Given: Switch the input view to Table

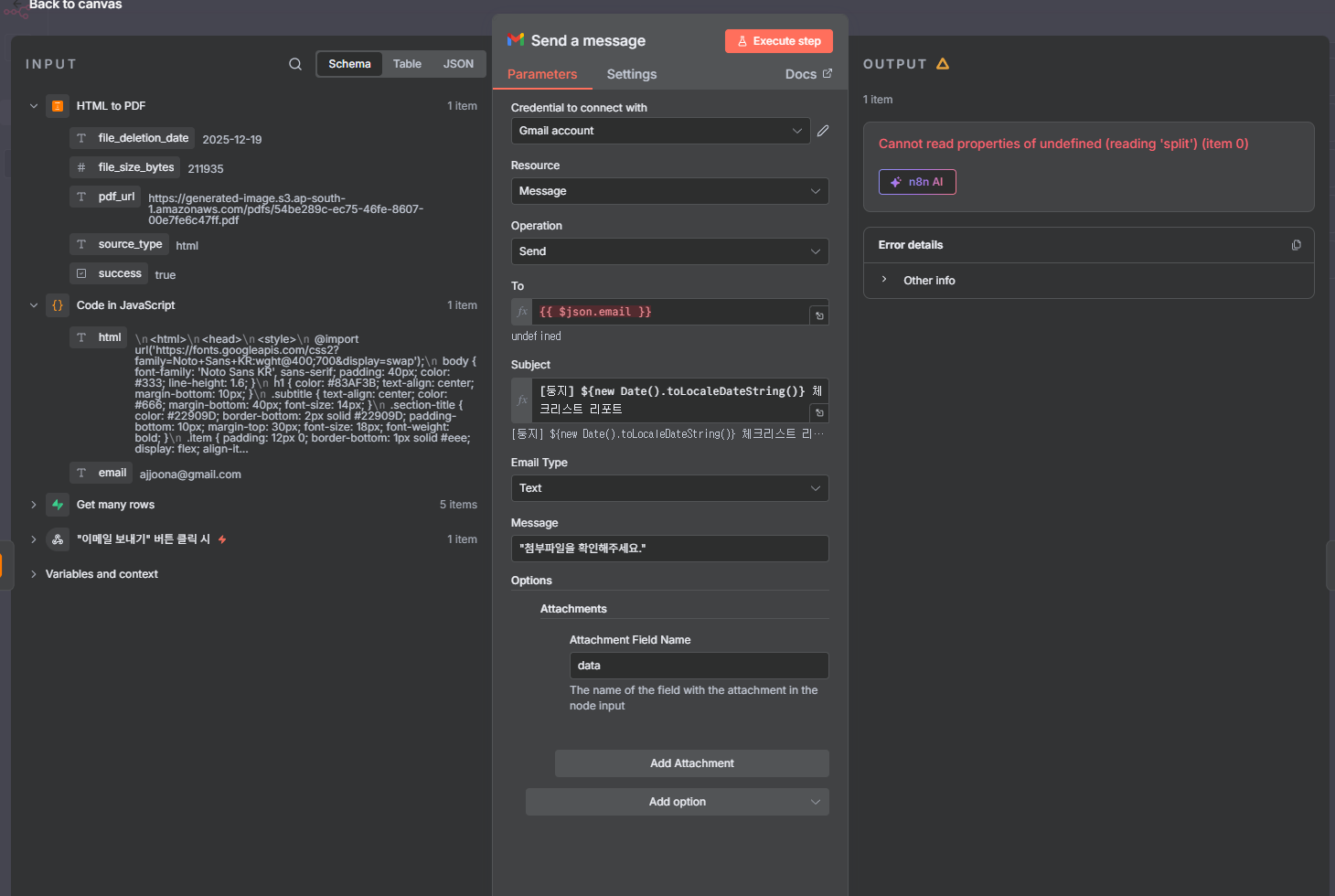Looking at the screenshot, I should (x=407, y=64).
